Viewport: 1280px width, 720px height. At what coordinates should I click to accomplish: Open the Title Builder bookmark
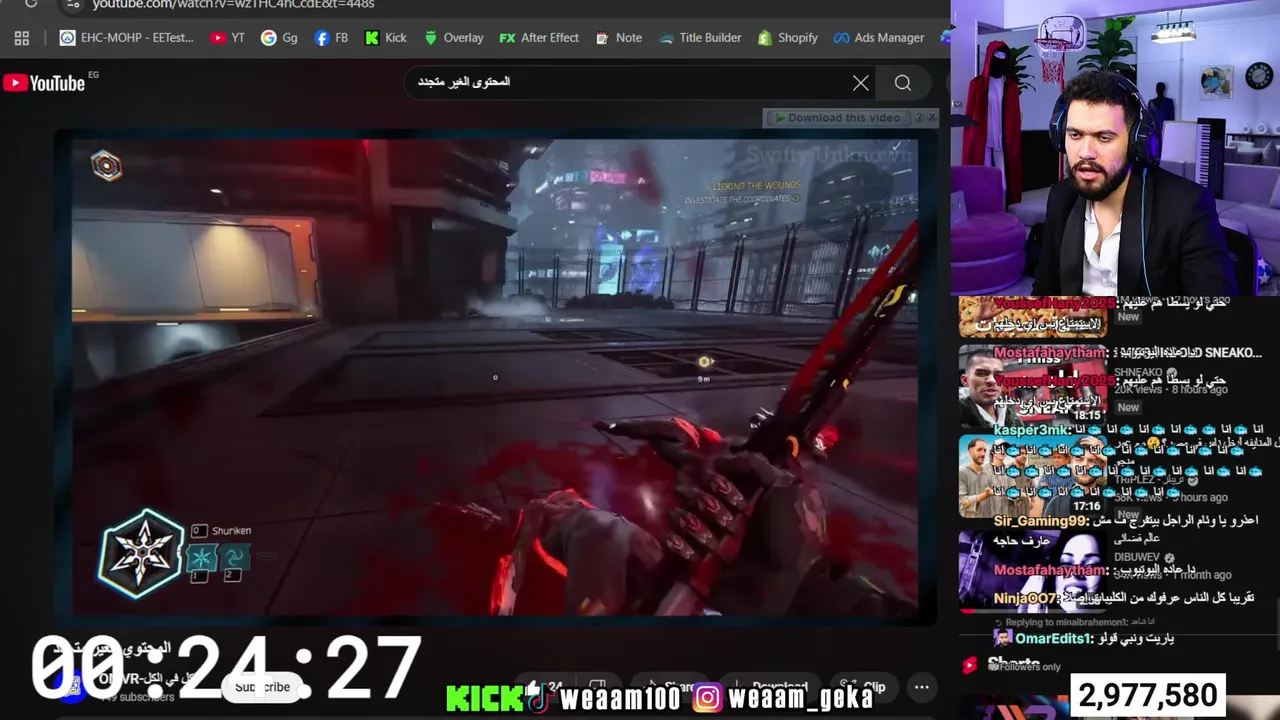(700, 38)
